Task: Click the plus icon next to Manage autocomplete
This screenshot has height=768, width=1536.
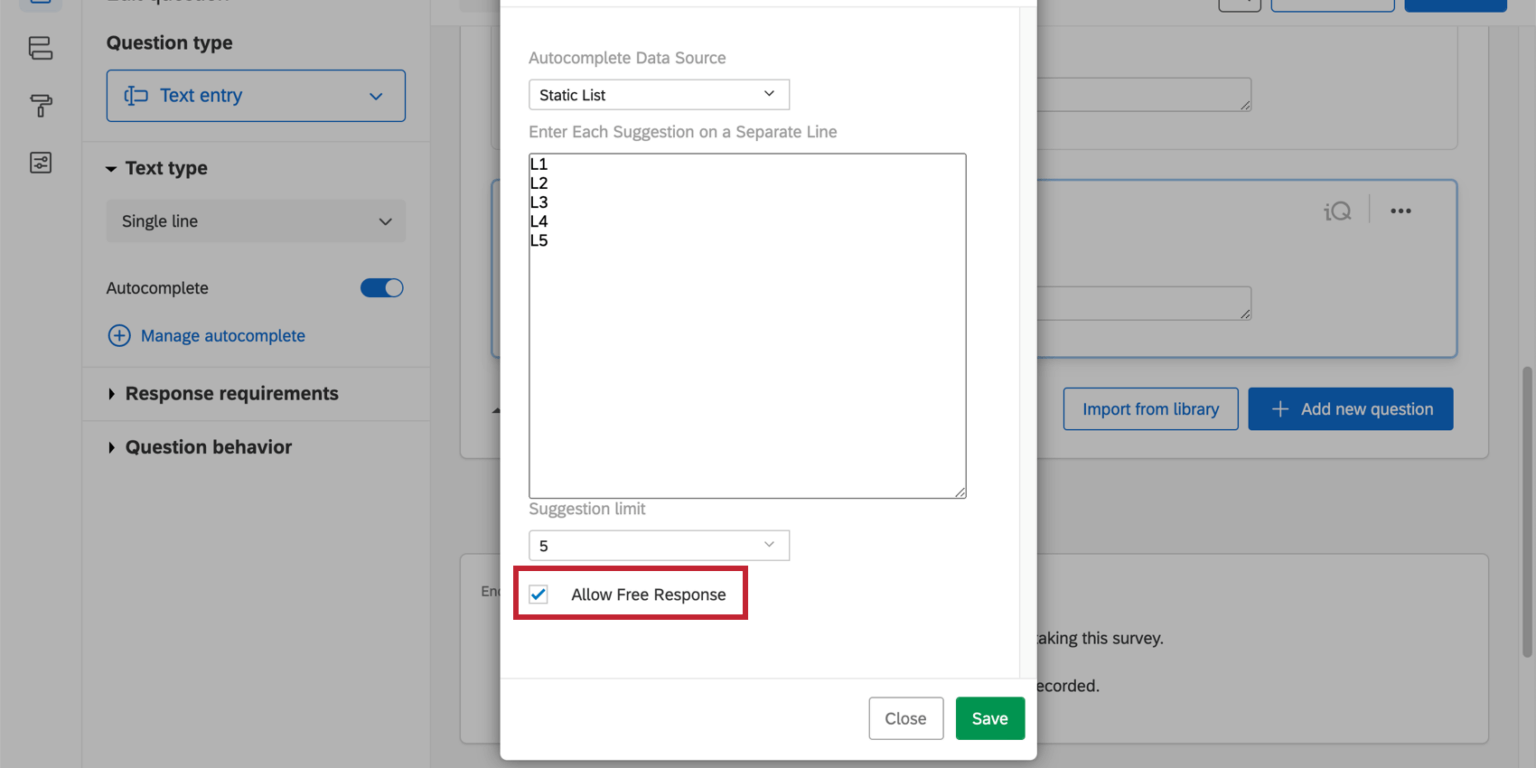Action: tap(119, 335)
